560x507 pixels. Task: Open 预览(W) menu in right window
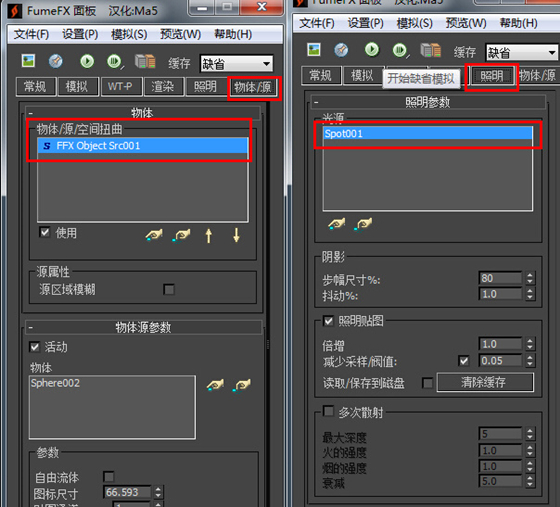click(466, 23)
